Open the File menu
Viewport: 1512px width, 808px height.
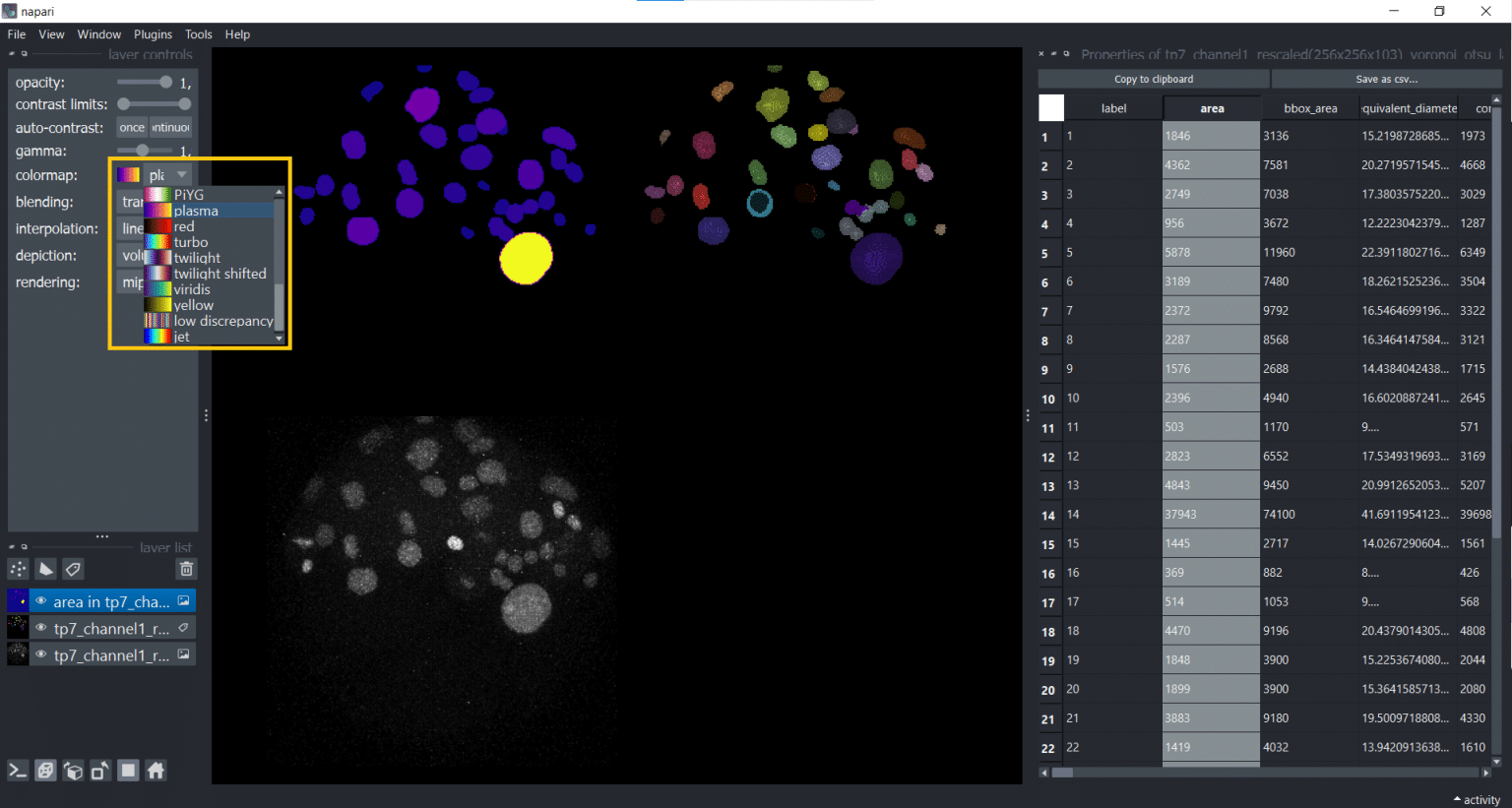pyautogui.click(x=17, y=34)
